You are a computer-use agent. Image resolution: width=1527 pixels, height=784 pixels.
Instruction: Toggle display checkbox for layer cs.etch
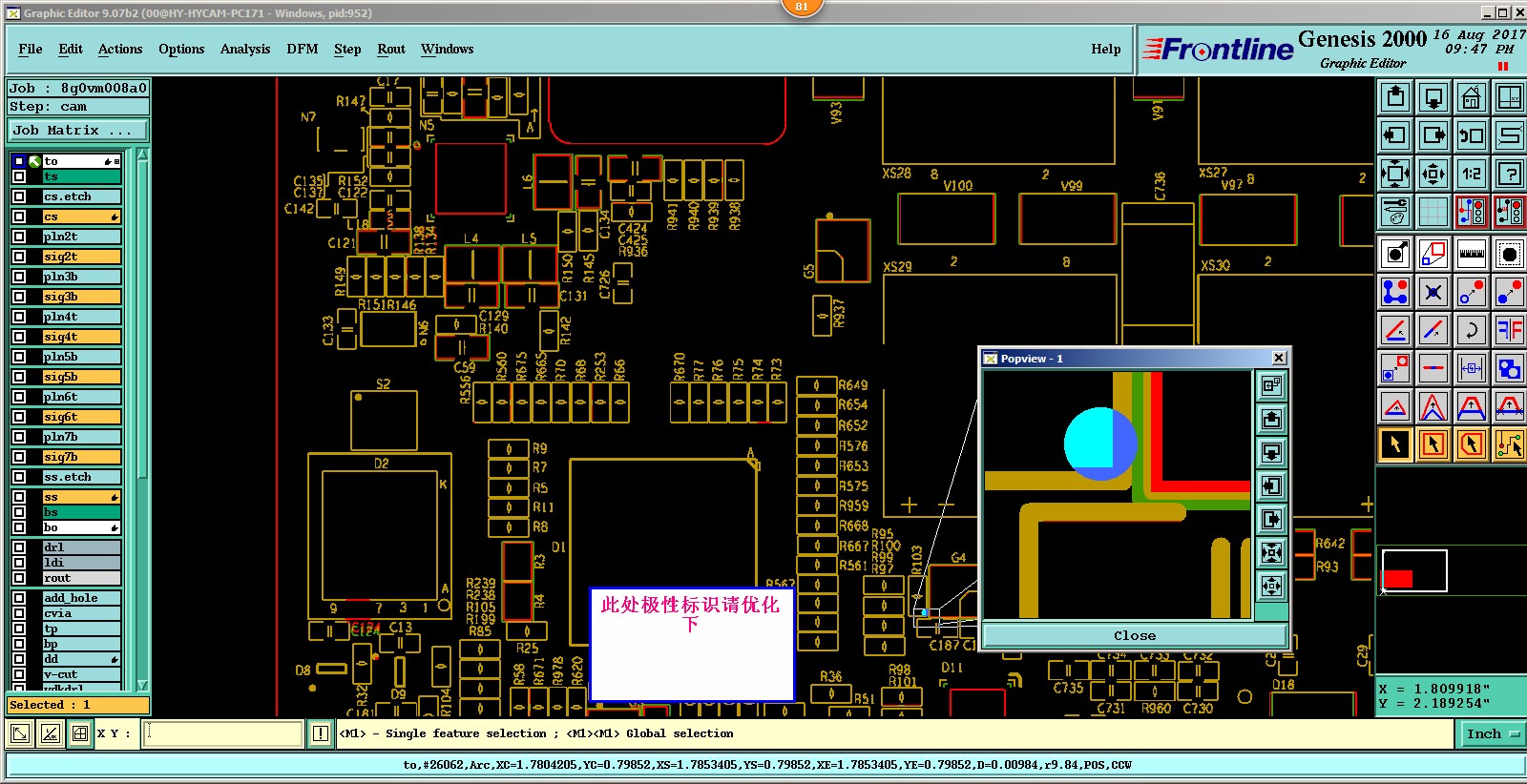(x=19, y=196)
